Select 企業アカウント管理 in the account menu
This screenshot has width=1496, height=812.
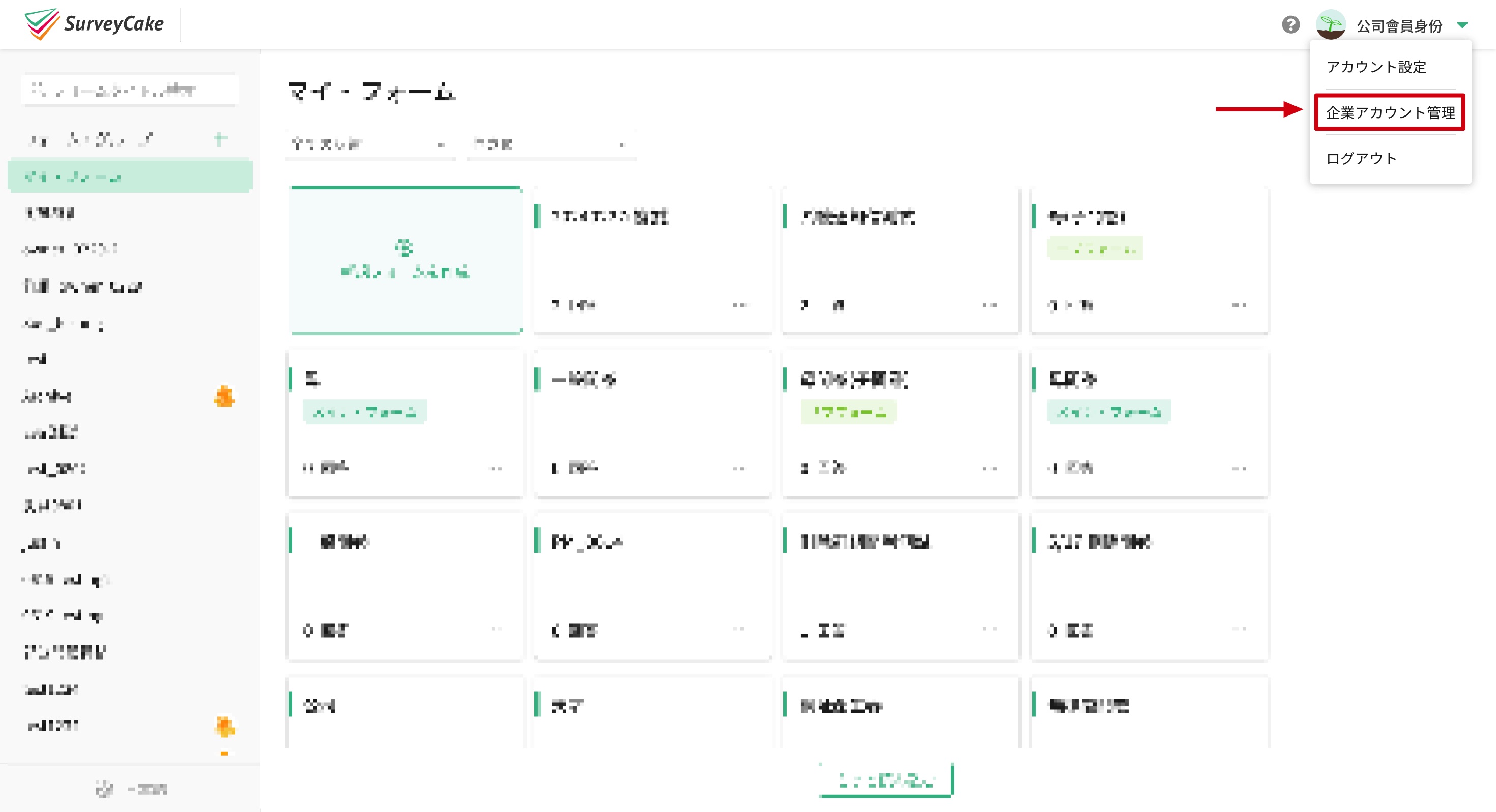point(1390,112)
